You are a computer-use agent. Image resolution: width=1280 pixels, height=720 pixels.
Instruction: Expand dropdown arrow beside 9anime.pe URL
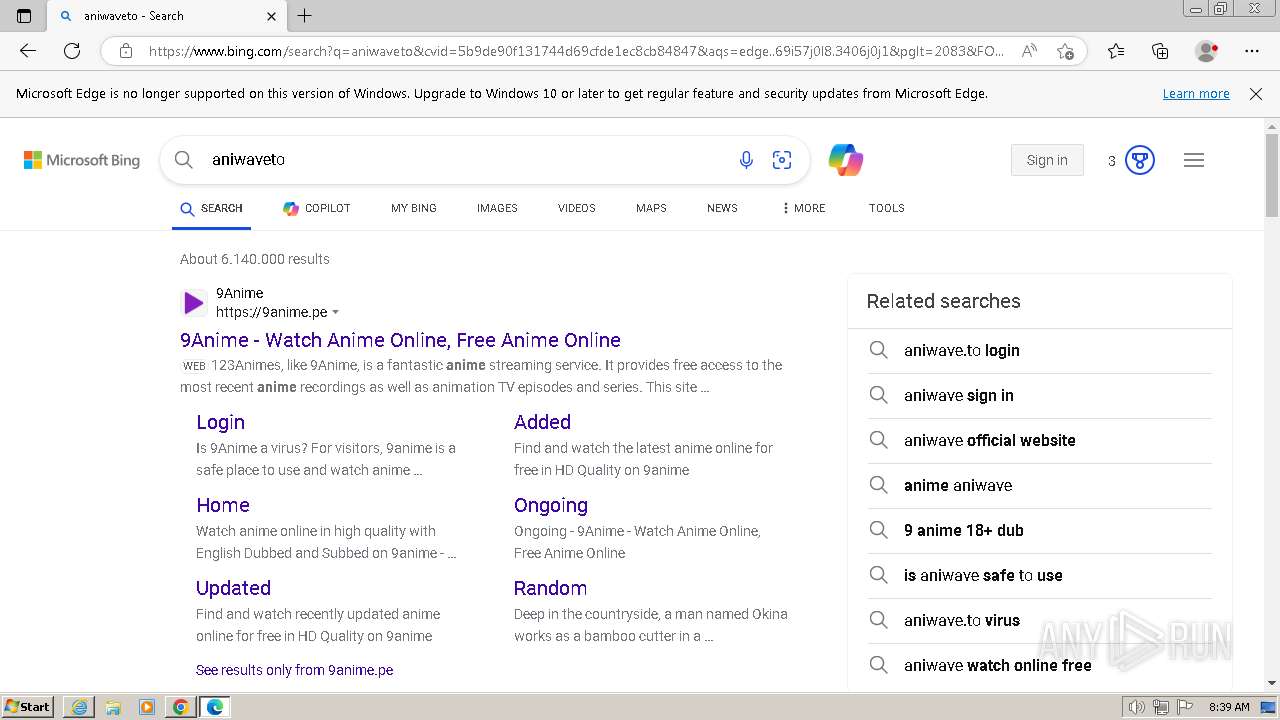(336, 313)
